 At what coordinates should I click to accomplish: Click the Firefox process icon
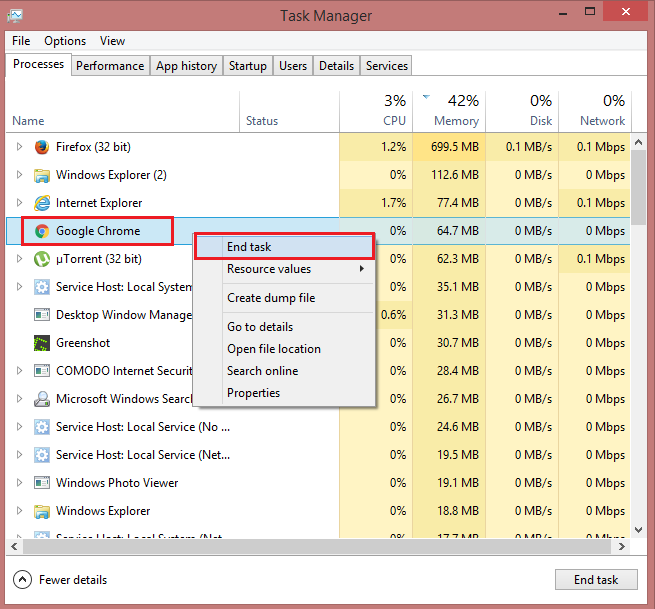pos(42,147)
